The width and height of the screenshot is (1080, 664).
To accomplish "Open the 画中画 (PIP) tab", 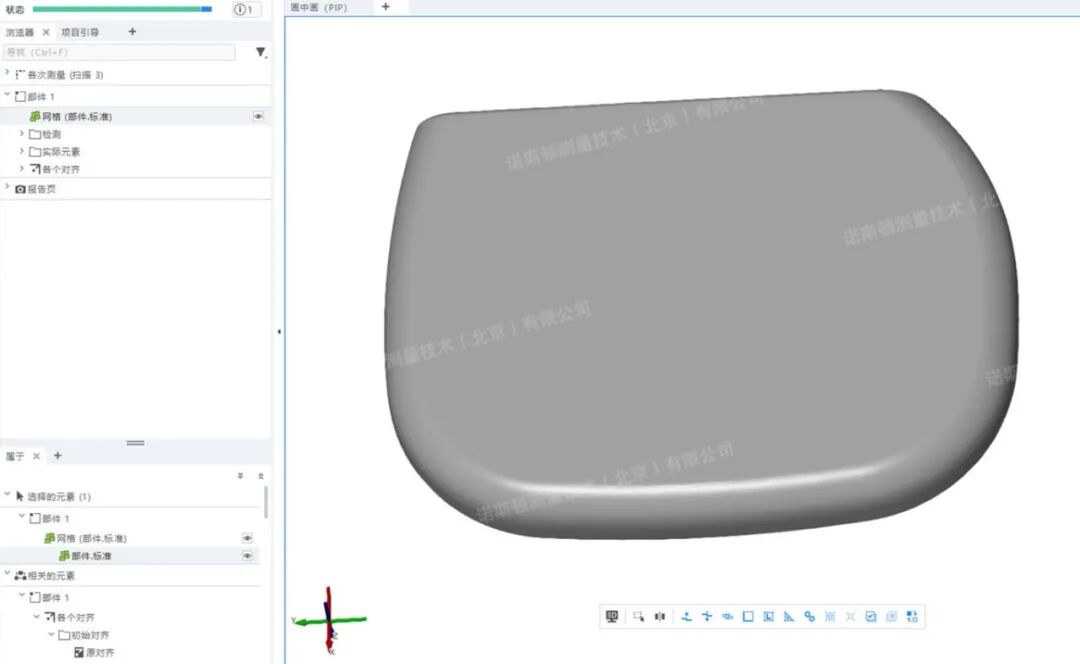I will (318, 7).
